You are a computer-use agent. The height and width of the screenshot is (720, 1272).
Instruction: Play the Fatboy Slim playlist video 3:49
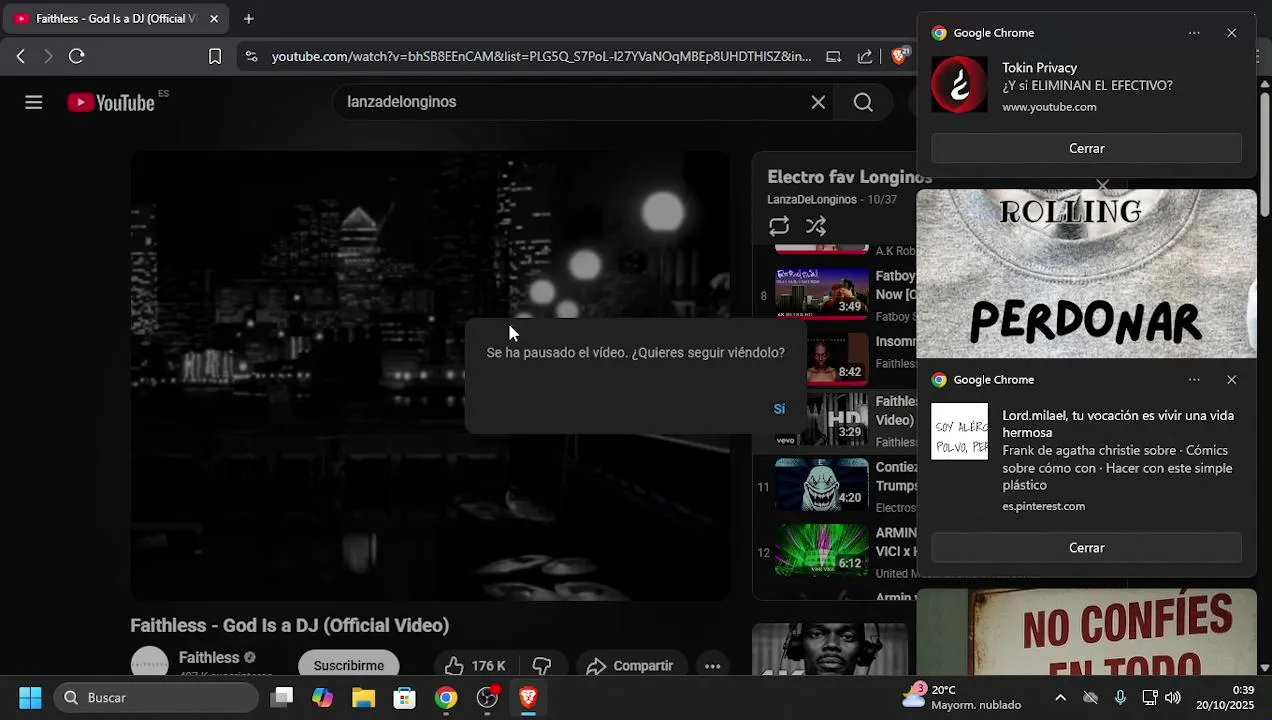coord(821,291)
